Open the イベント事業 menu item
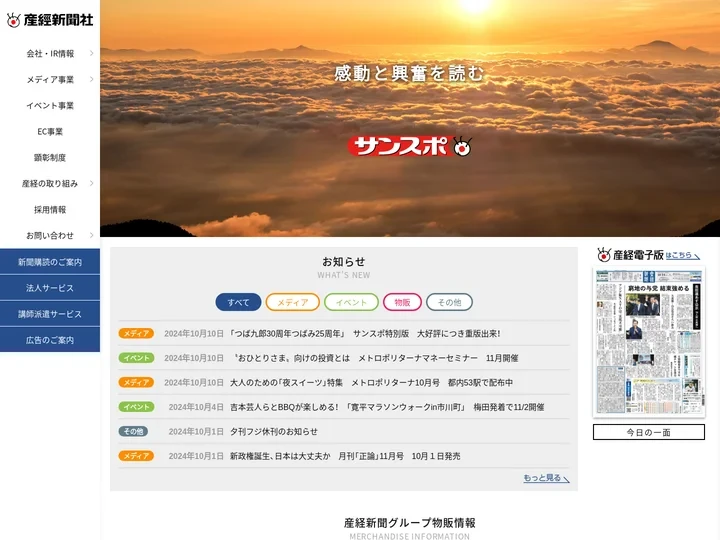The height and width of the screenshot is (540, 720). click(x=50, y=106)
